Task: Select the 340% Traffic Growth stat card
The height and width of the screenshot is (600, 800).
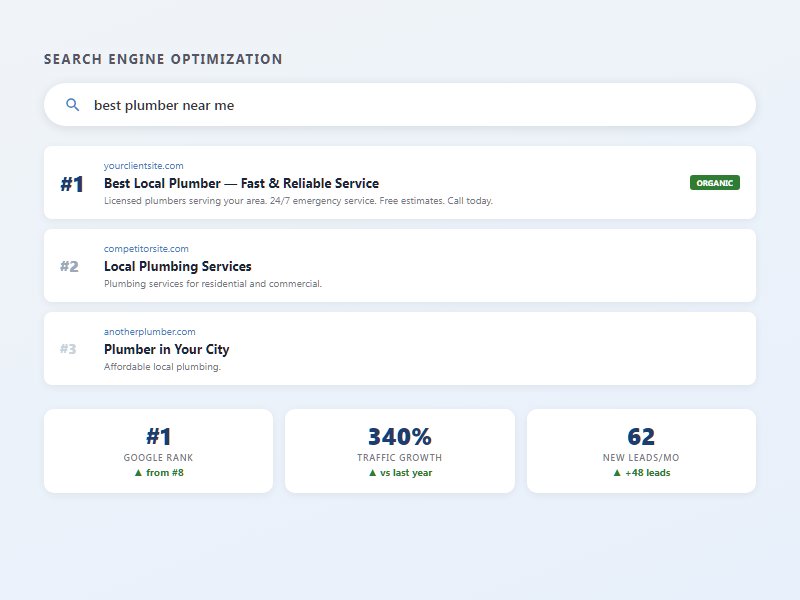Action: 400,451
